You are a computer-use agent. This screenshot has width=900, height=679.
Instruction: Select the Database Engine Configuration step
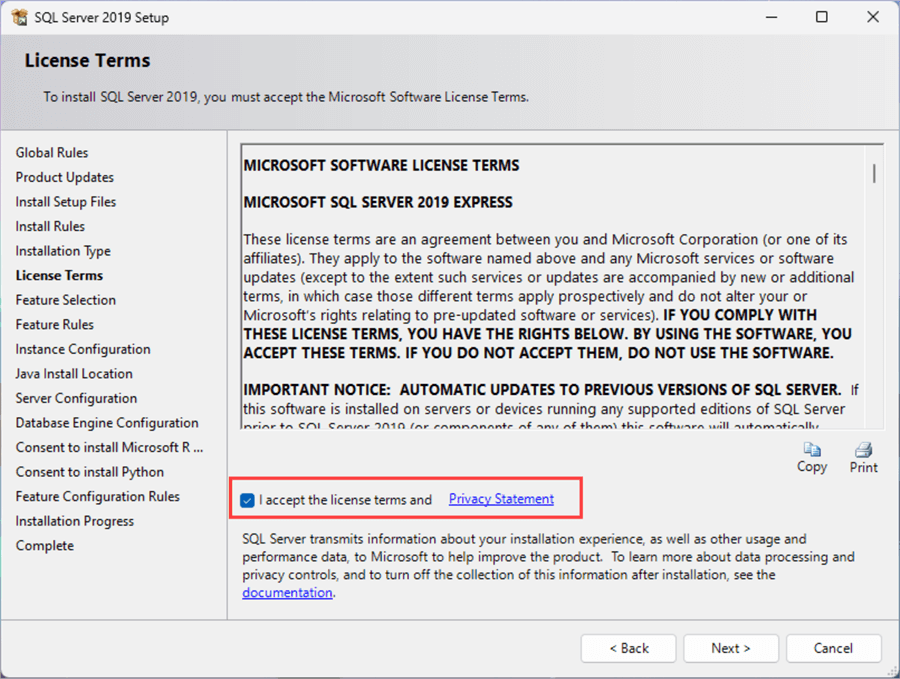[x=107, y=423]
